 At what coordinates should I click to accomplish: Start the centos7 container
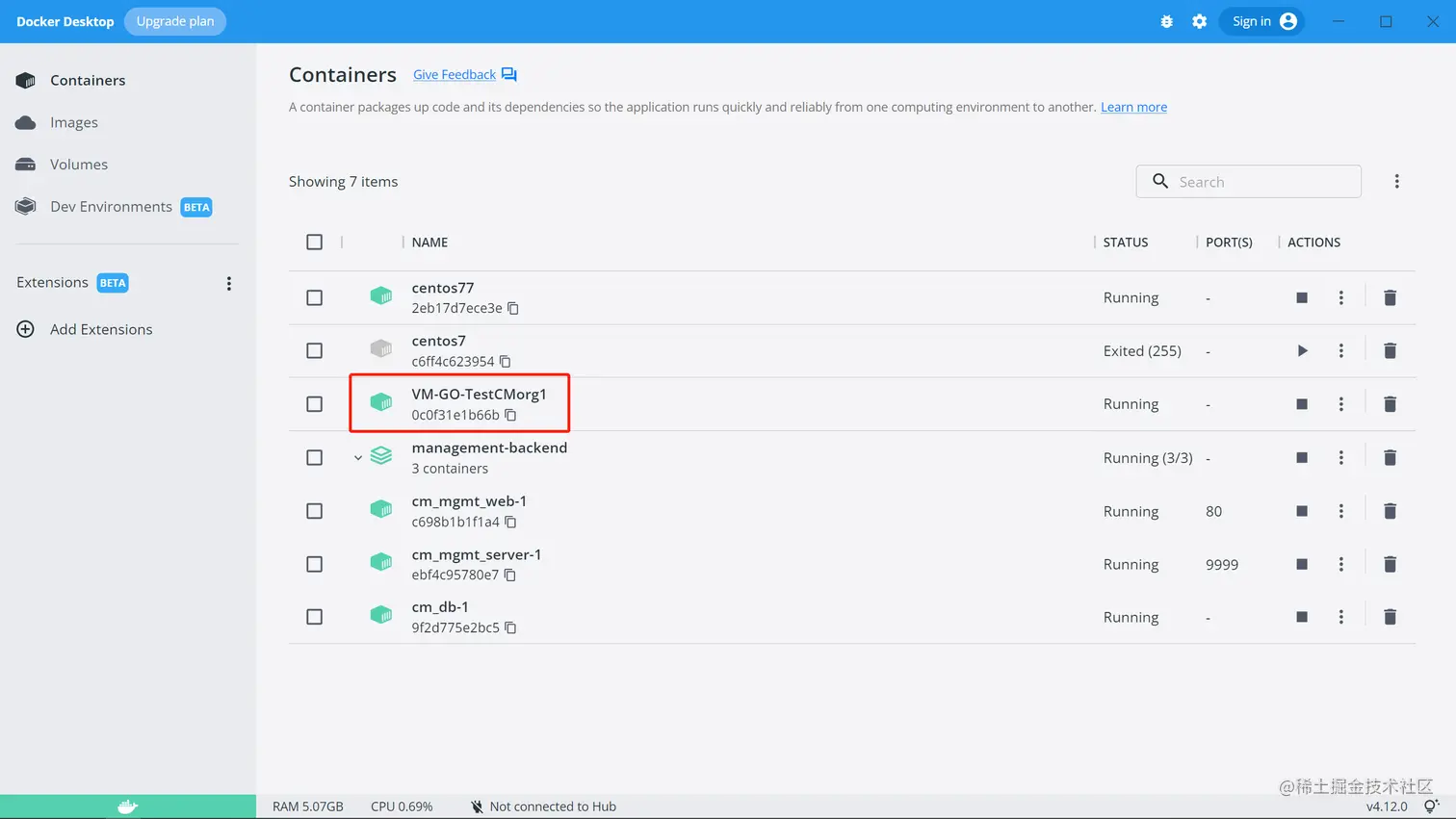click(1302, 350)
